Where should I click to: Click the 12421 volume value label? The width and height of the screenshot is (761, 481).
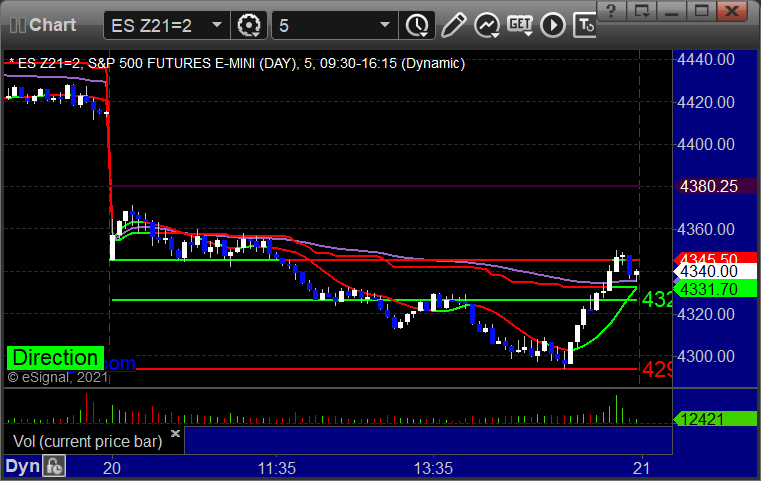pos(715,419)
